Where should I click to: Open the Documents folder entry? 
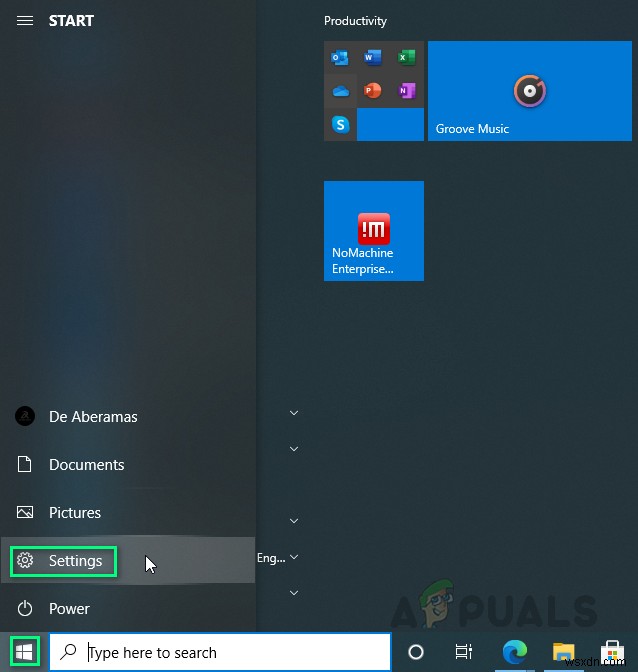click(x=128, y=465)
